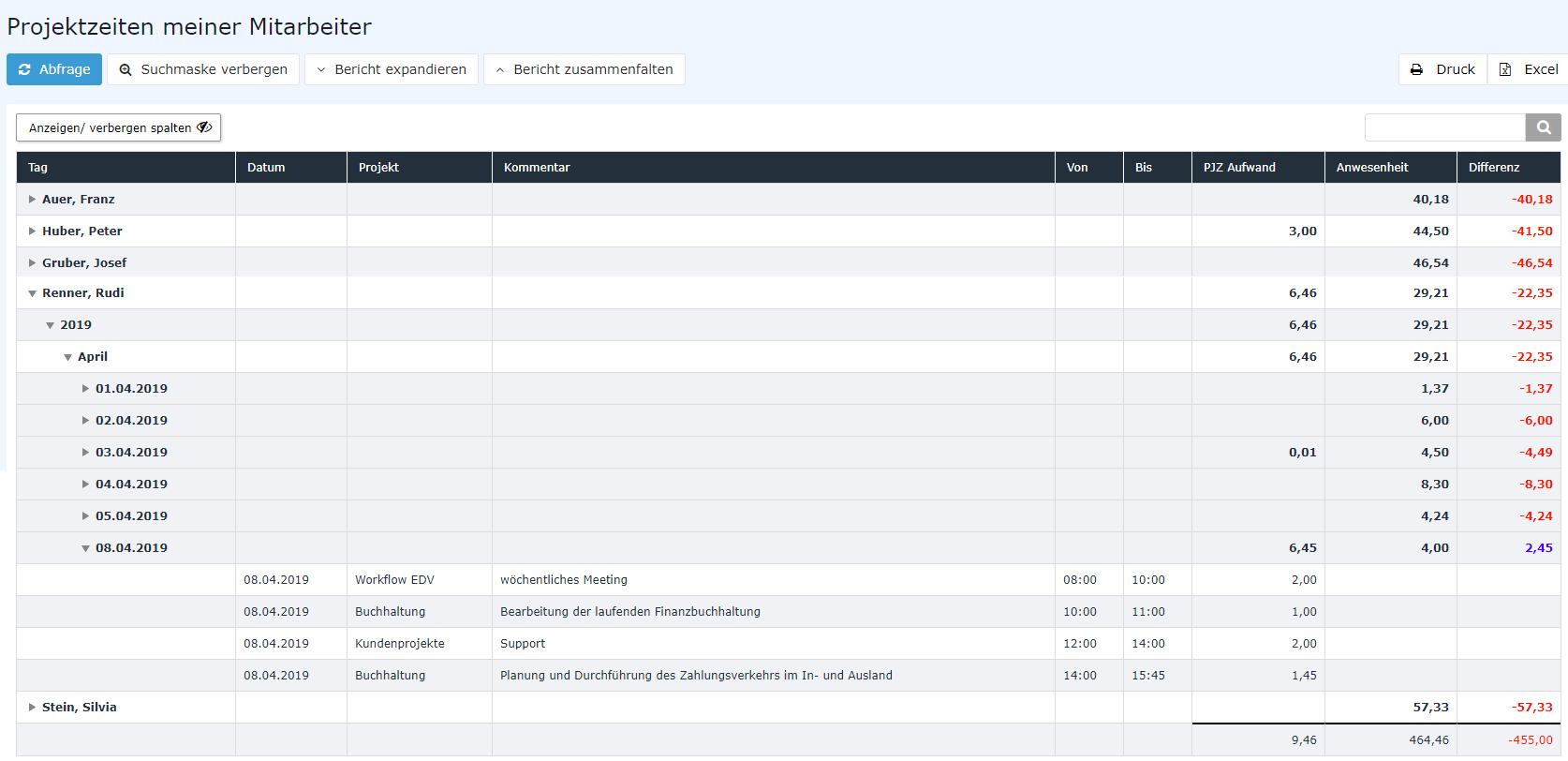The image size is (1568, 761).
Task: Click the 0,01 Aufwand on 03.04.2019
Action: point(1303,453)
